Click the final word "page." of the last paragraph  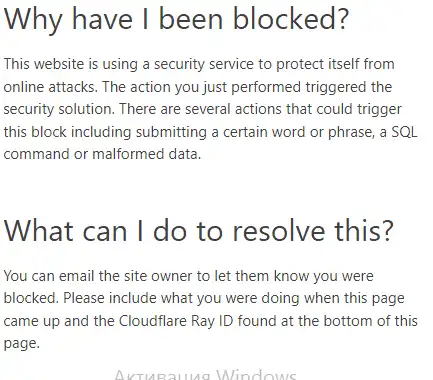(x=22, y=344)
